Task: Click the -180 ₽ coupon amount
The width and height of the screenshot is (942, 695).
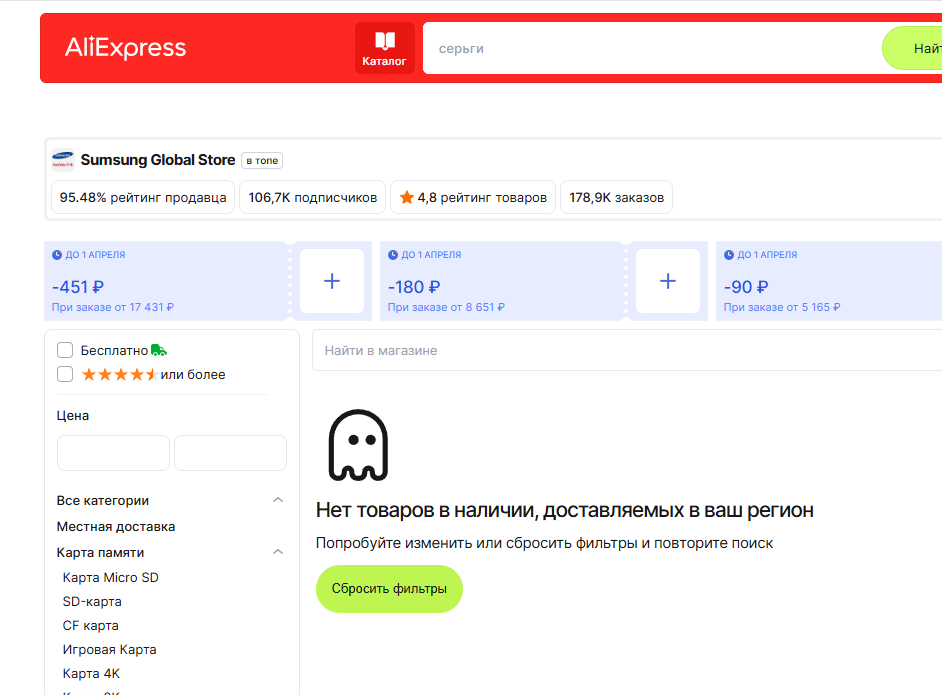Action: (x=414, y=287)
